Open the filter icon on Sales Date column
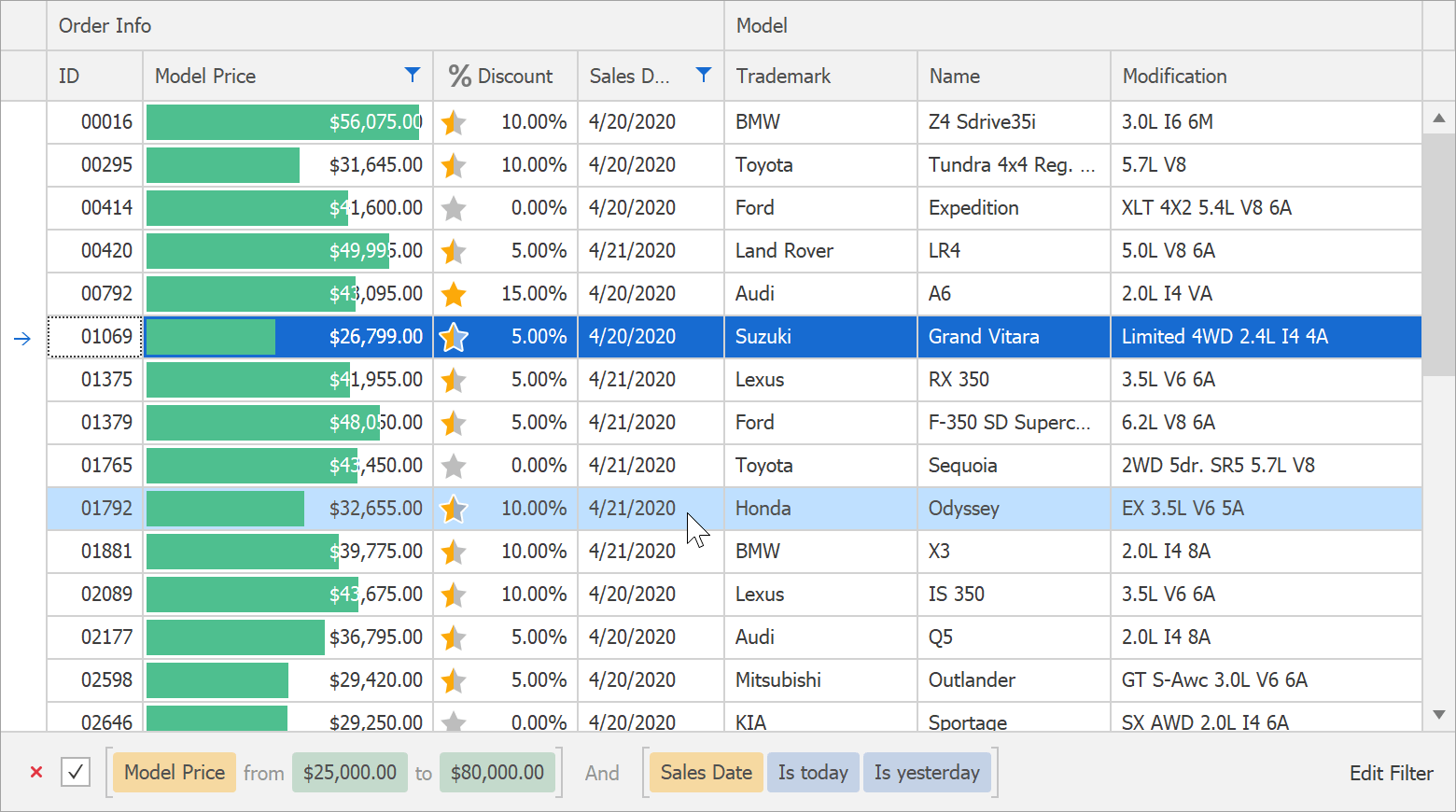 (x=703, y=75)
